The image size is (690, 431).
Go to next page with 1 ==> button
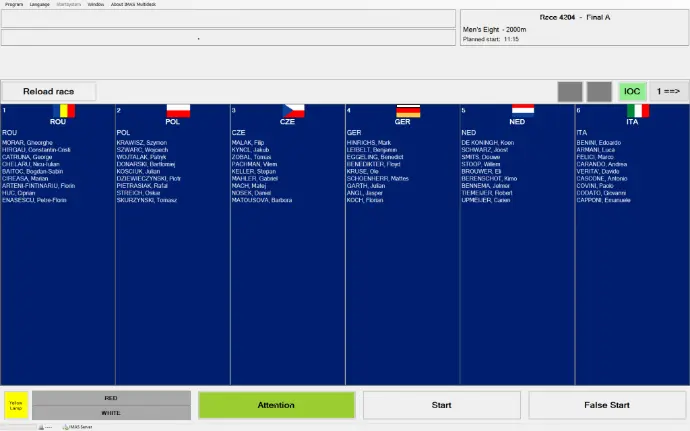pos(668,91)
